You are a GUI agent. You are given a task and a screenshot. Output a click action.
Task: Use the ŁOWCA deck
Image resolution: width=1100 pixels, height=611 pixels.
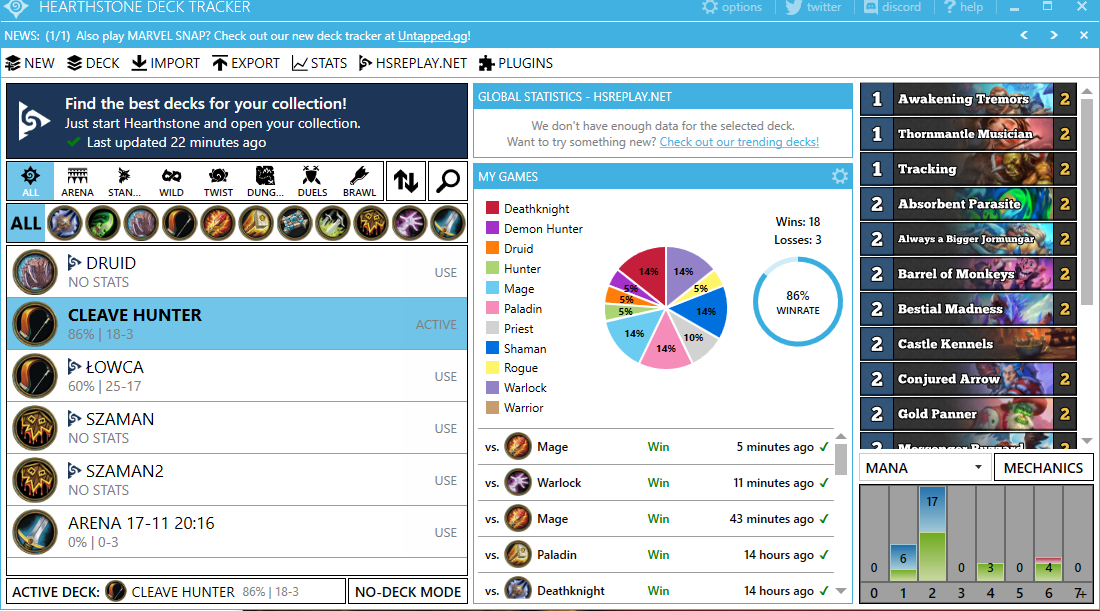(x=445, y=377)
